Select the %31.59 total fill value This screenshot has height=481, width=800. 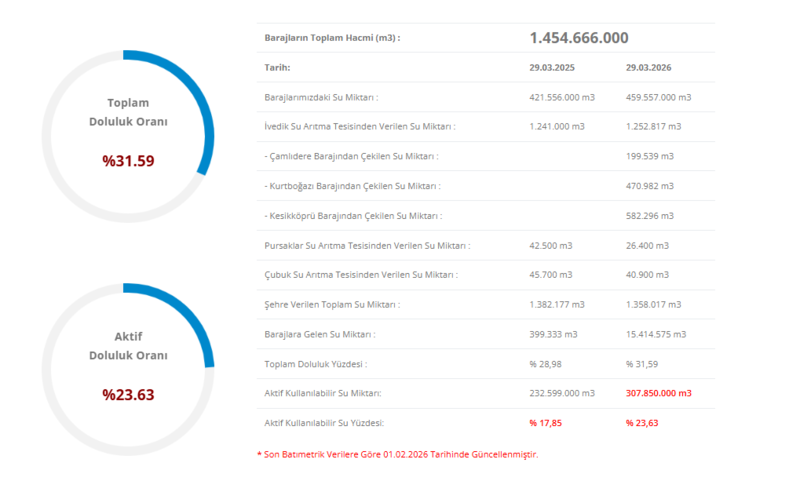tap(128, 160)
